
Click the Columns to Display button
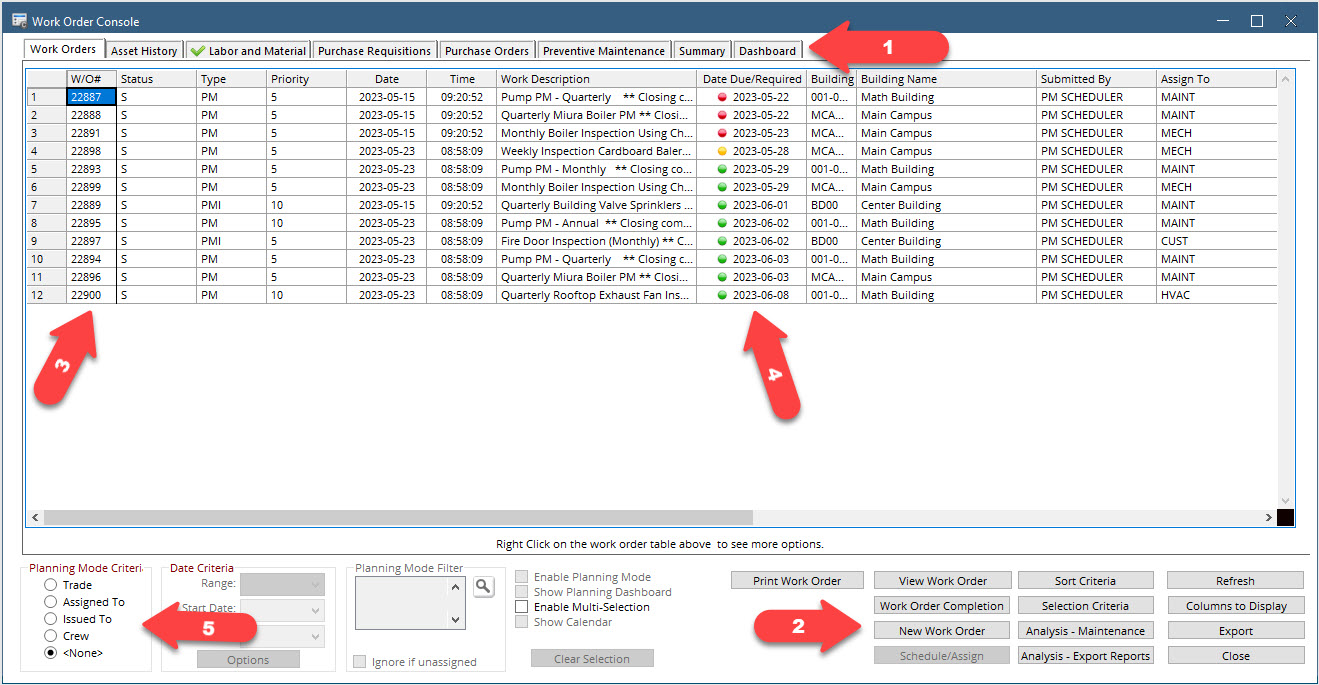pyautogui.click(x=1235, y=606)
